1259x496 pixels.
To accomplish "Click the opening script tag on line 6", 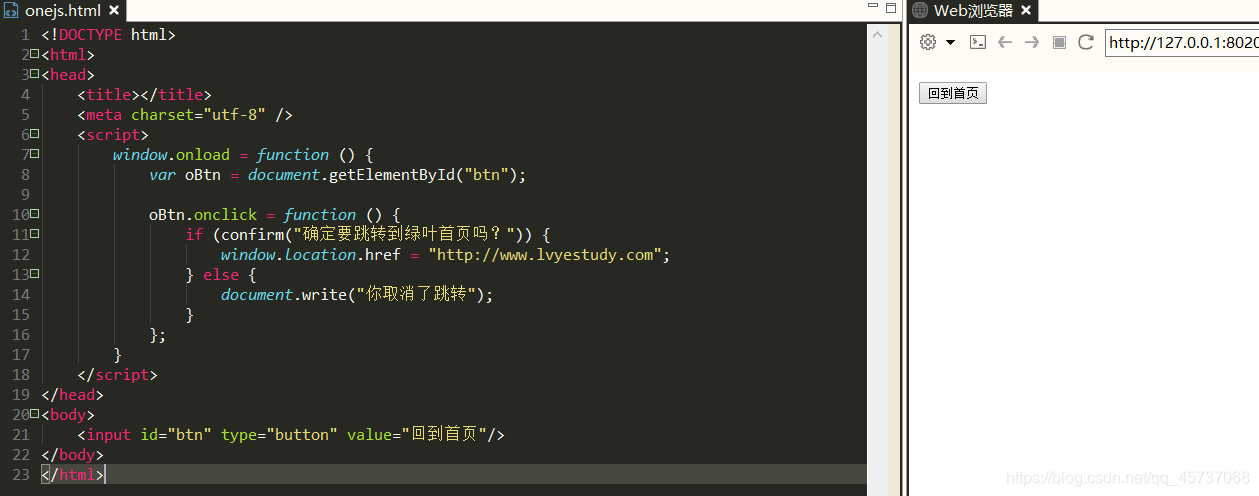I will click(113, 134).
